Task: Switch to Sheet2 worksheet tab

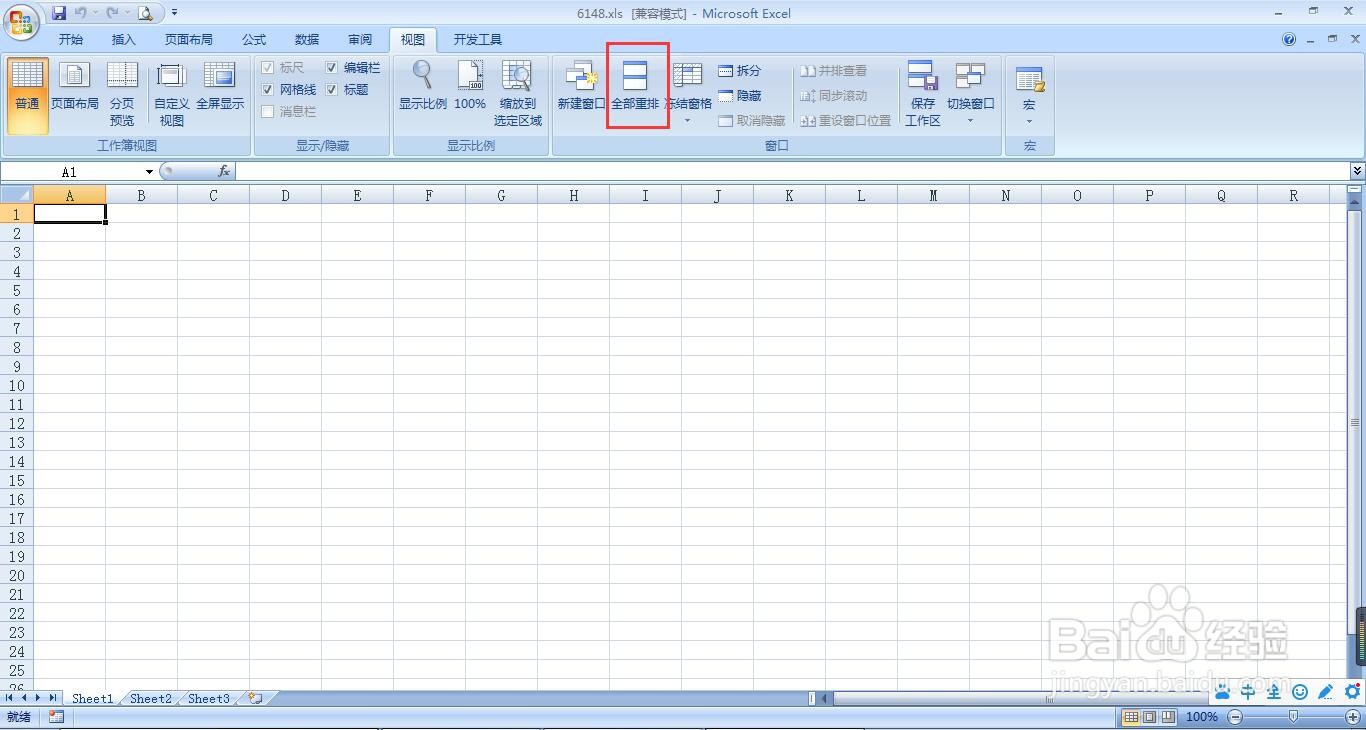Action: 151,699
